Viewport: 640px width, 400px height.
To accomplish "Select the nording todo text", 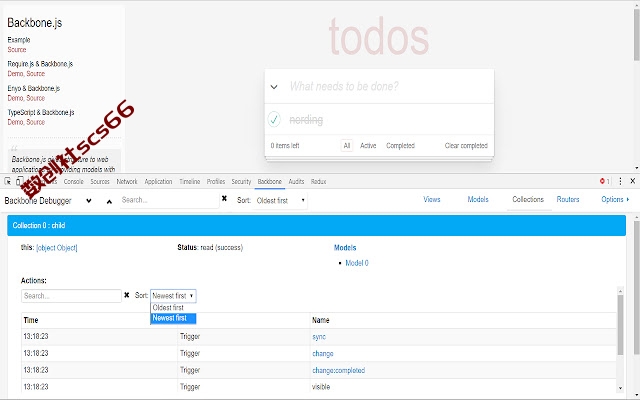I will click(306, 120).
